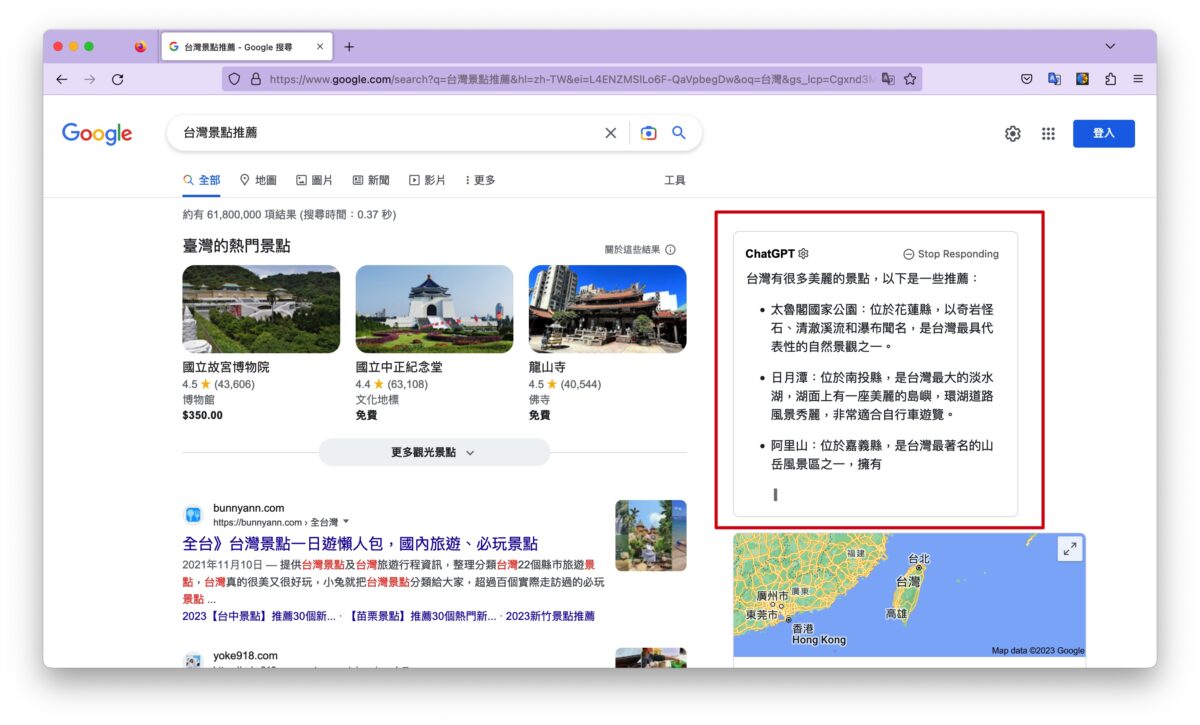1200x725 pixels.
Task: Open the 【苗栗景點】推薦30個熱門新 sublink
Action: tap(422, 616)
